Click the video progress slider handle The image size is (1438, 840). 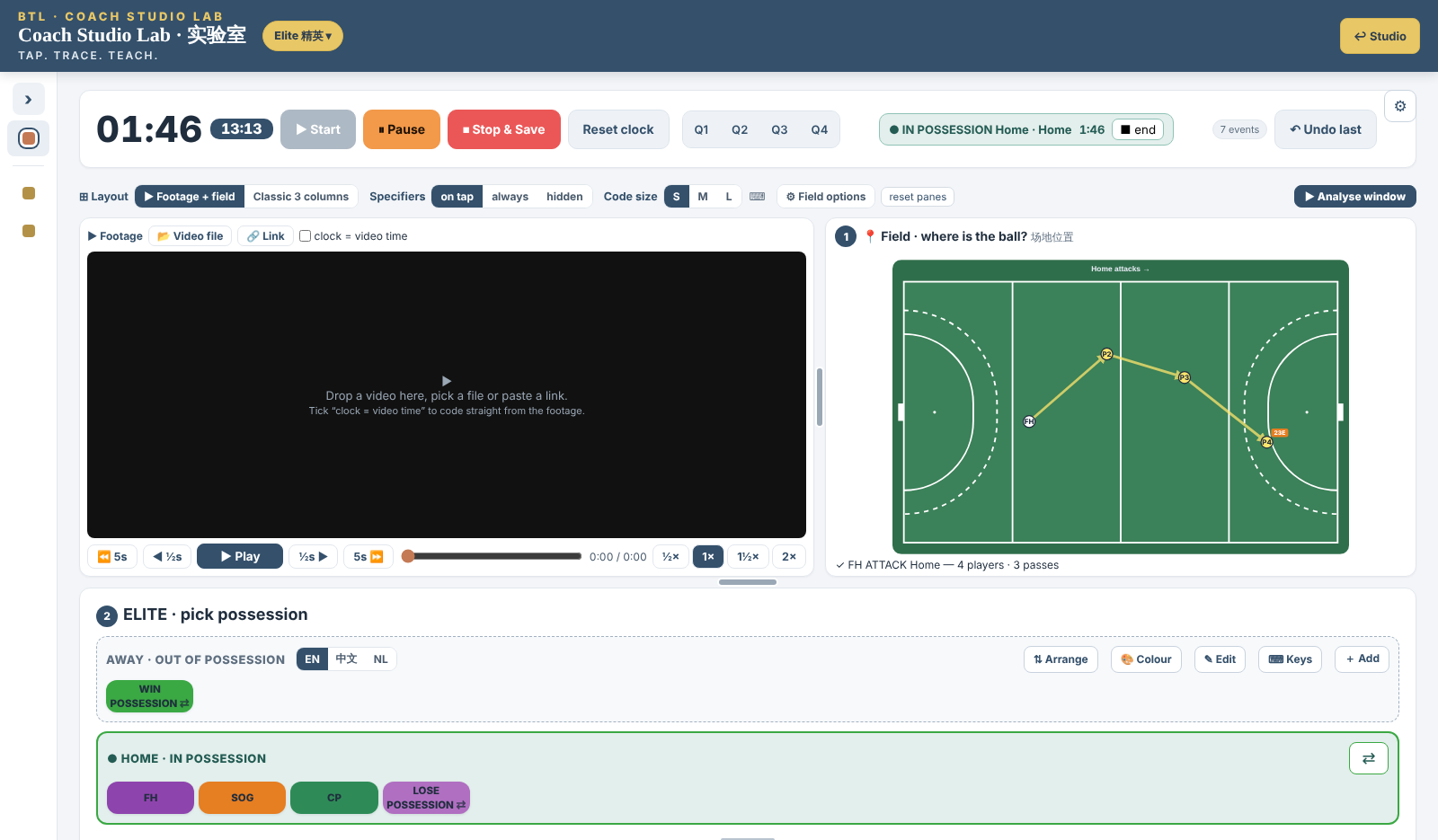(408, 556)
